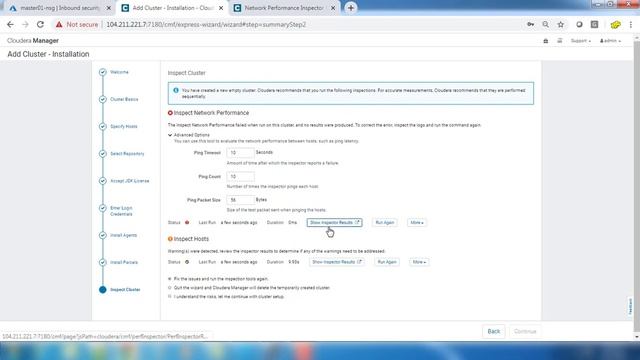The width and height of the screenshot is (640, 360).
Task: Select 'Fix the issues and run inspection tools again'
Action: click(x=170, y=279)
